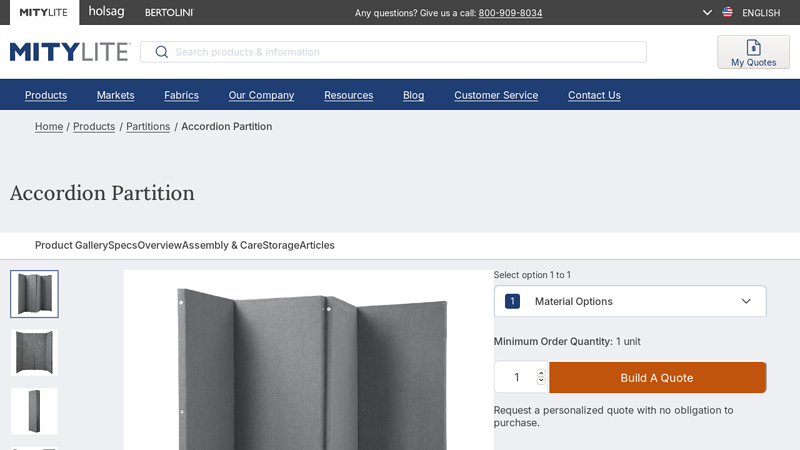Expand the language chevron in top bar
800x450 pixels.
point(707,13)
